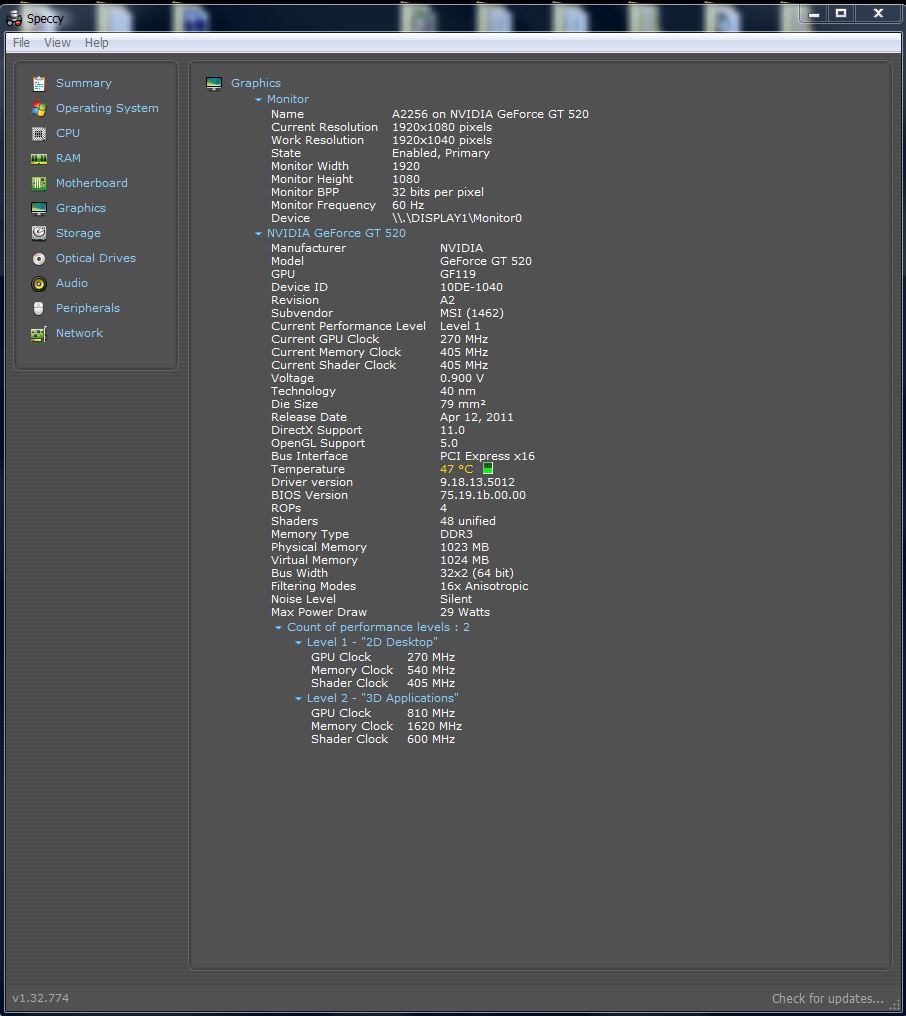Select the BIOS Version 75.19.1b.00.00 value
The image size is (906, 1016).
tap(483, 495)
